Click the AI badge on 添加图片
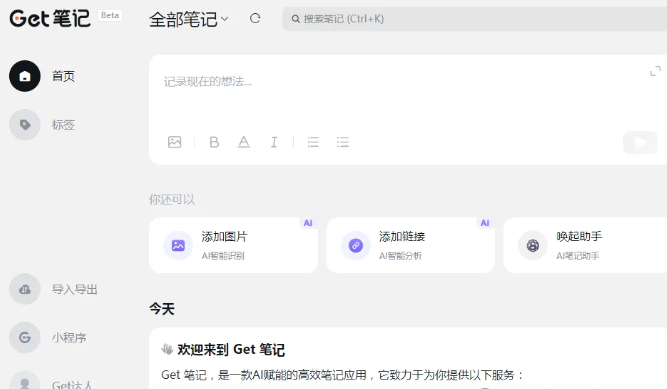The height and width of the screenshot is (389, 667). coord(308,223)
